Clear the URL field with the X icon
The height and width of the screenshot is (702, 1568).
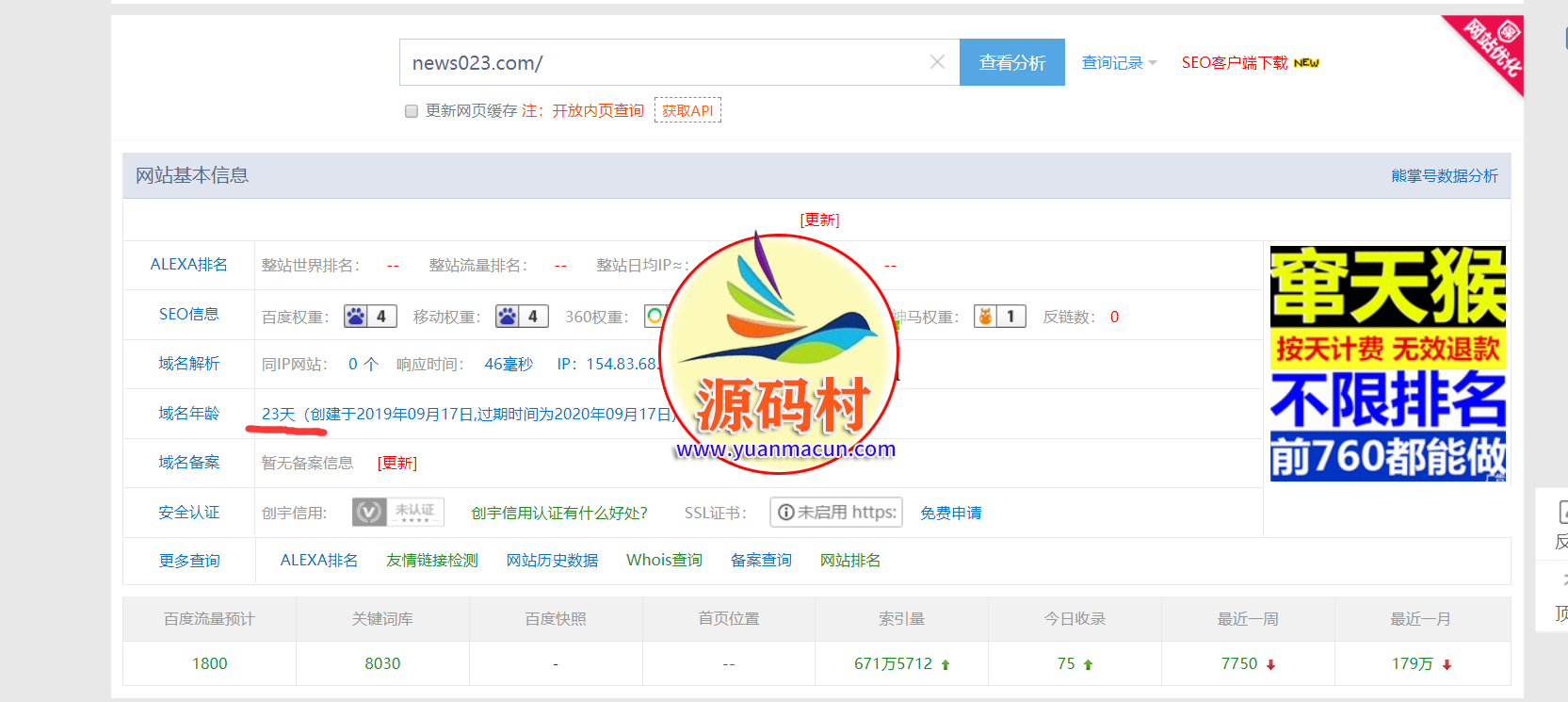(937, 62)
